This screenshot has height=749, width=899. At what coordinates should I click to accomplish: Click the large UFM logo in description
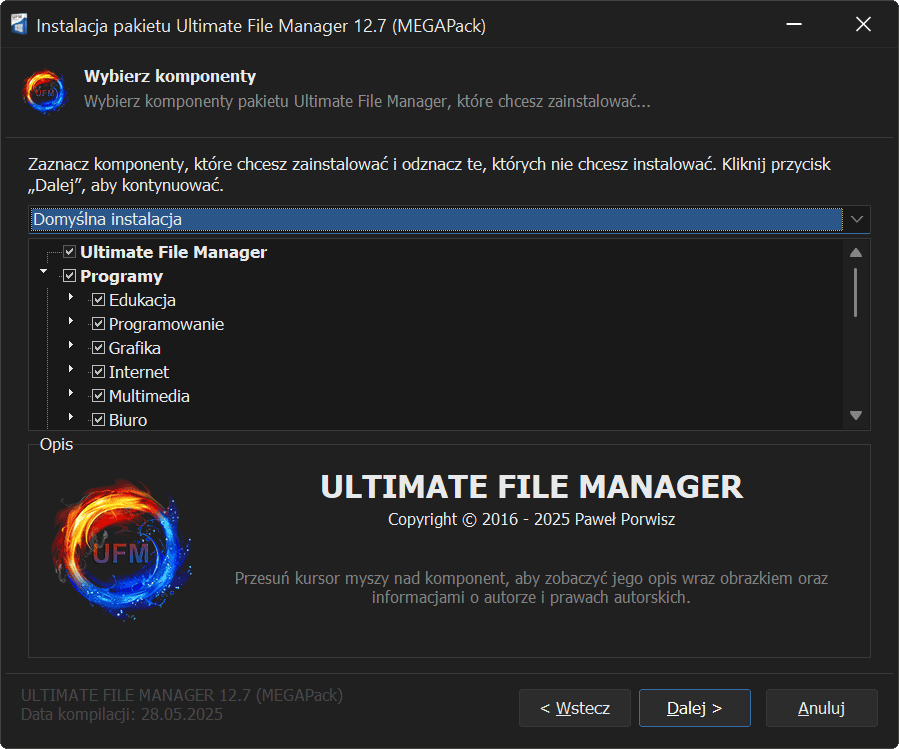pyautogui.click(x=121, y=551)
